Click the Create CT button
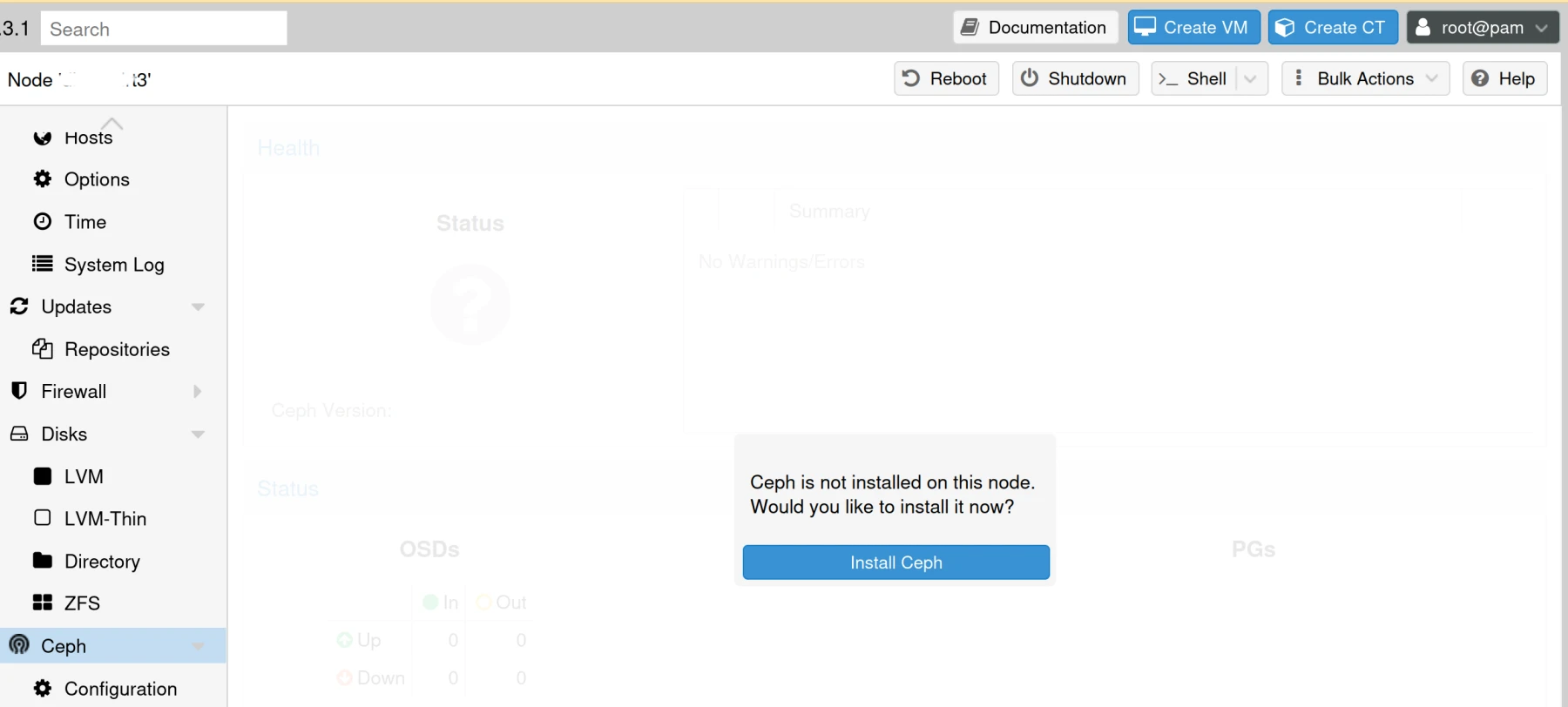 [1333, 27]
